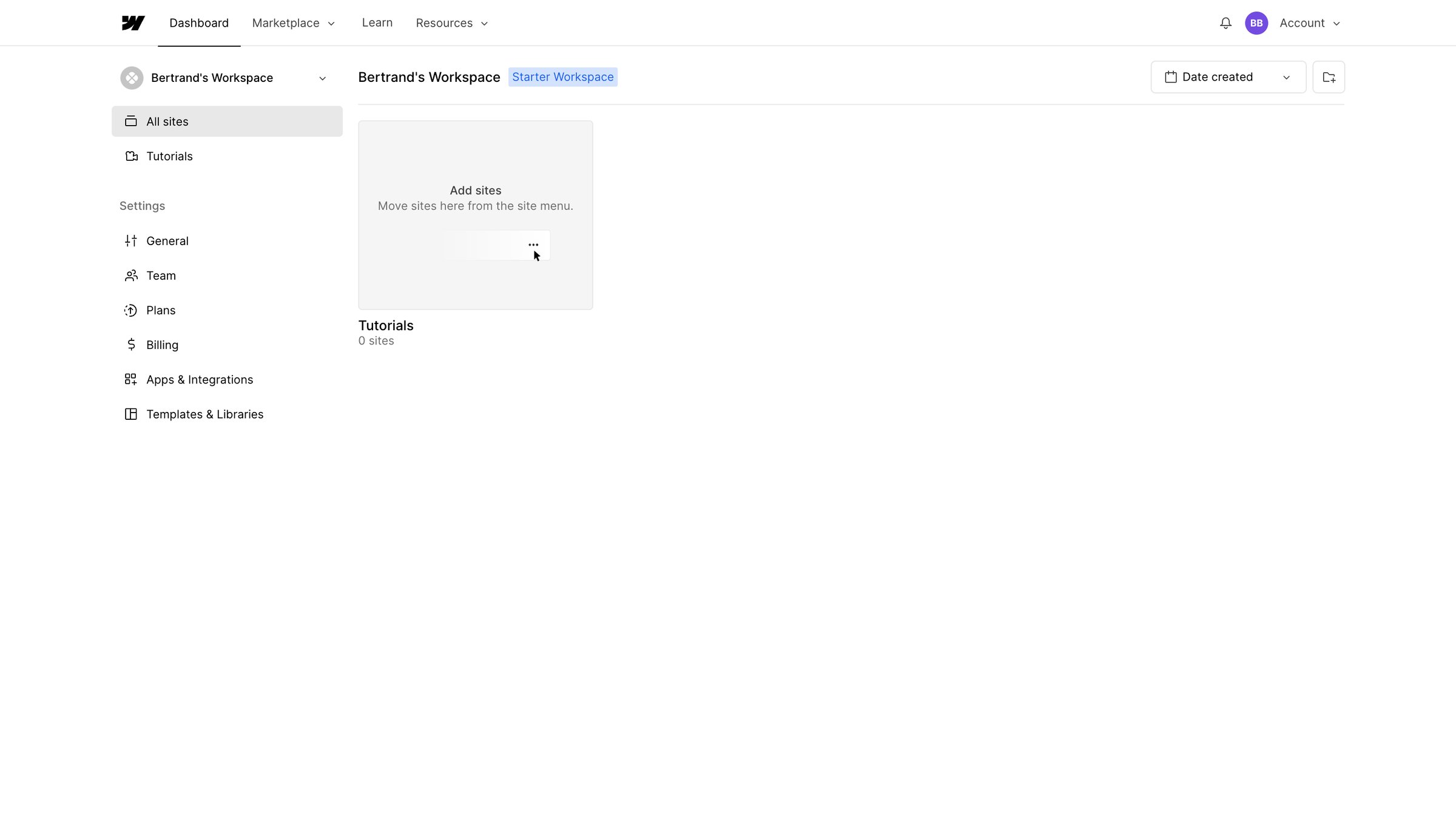Open Team settings
This screenshot has width=1456, height=827.
tap(227, 275)
